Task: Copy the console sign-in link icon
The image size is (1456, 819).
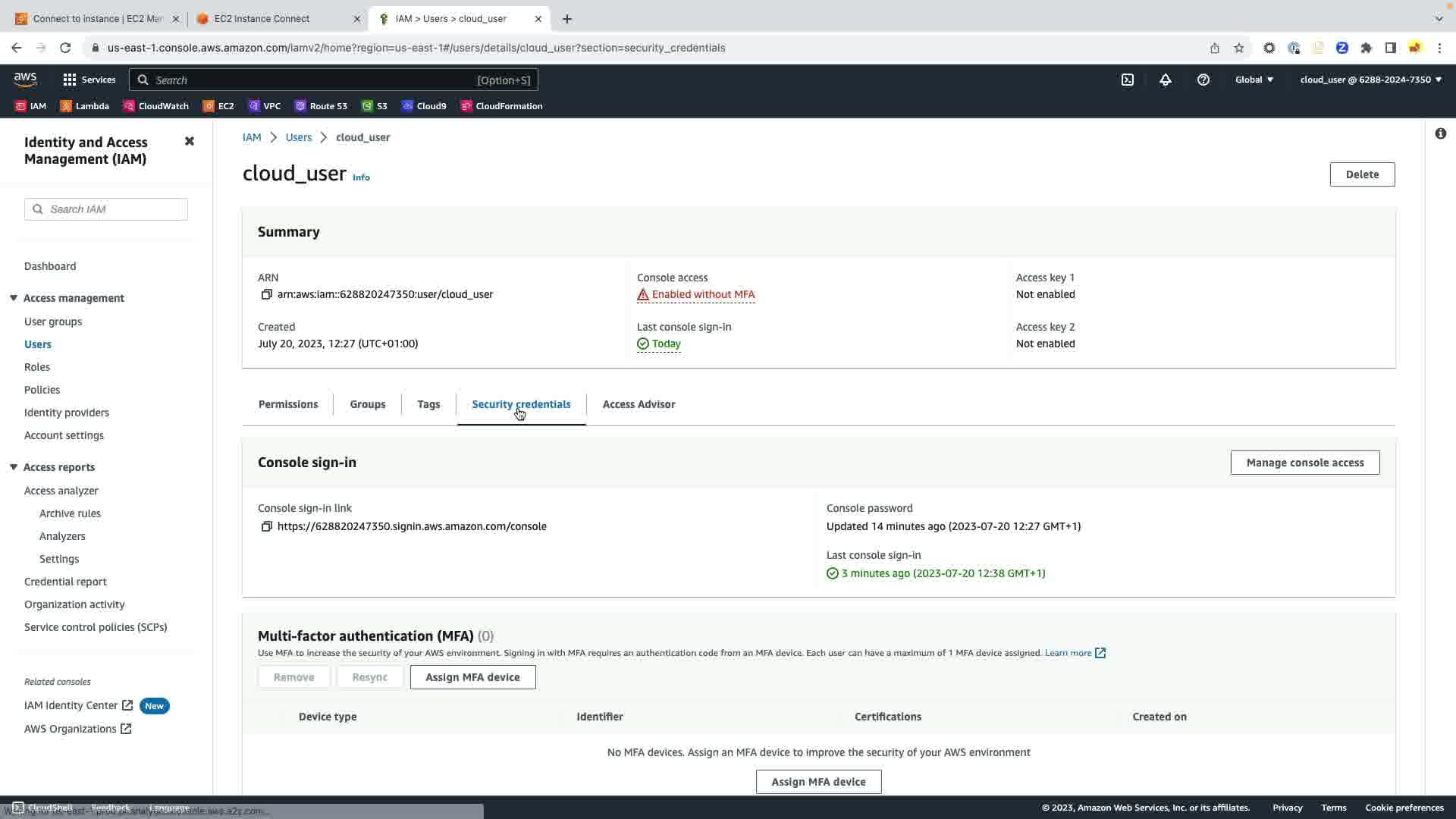Action: coord(266,526)
